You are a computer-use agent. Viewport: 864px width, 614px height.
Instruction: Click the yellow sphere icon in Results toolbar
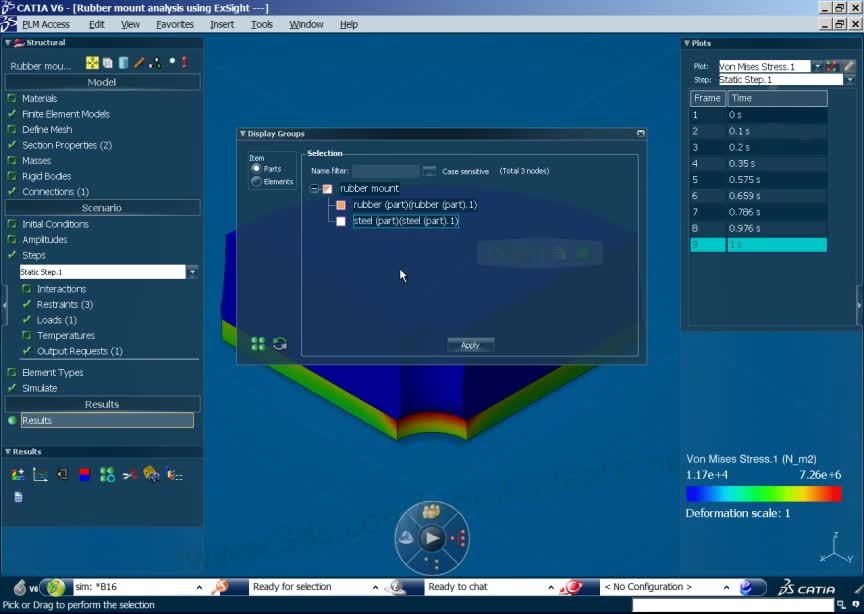pyautogui.click(x=151, y=474)
